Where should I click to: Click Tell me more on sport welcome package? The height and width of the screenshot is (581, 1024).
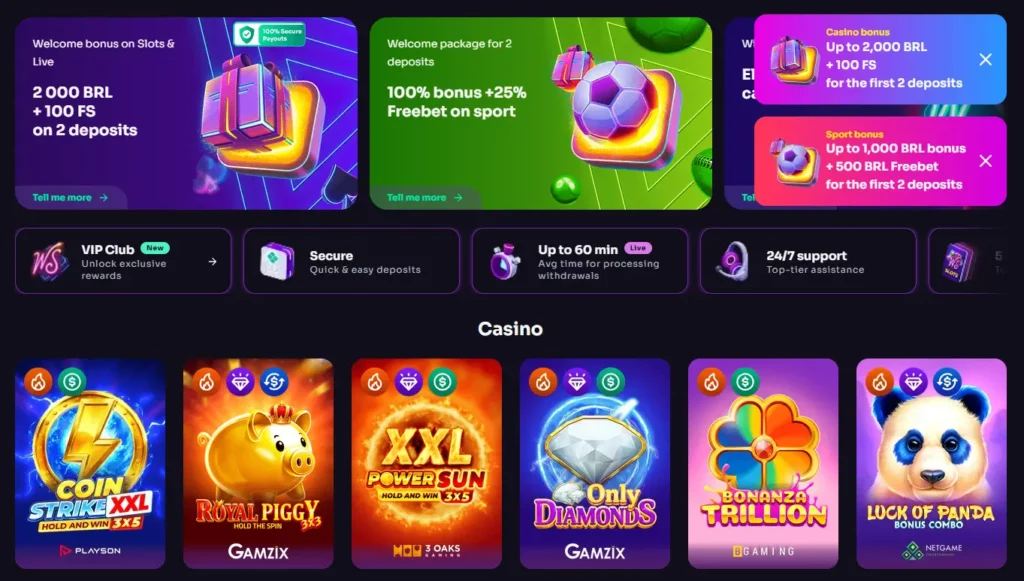pos(424,197)
